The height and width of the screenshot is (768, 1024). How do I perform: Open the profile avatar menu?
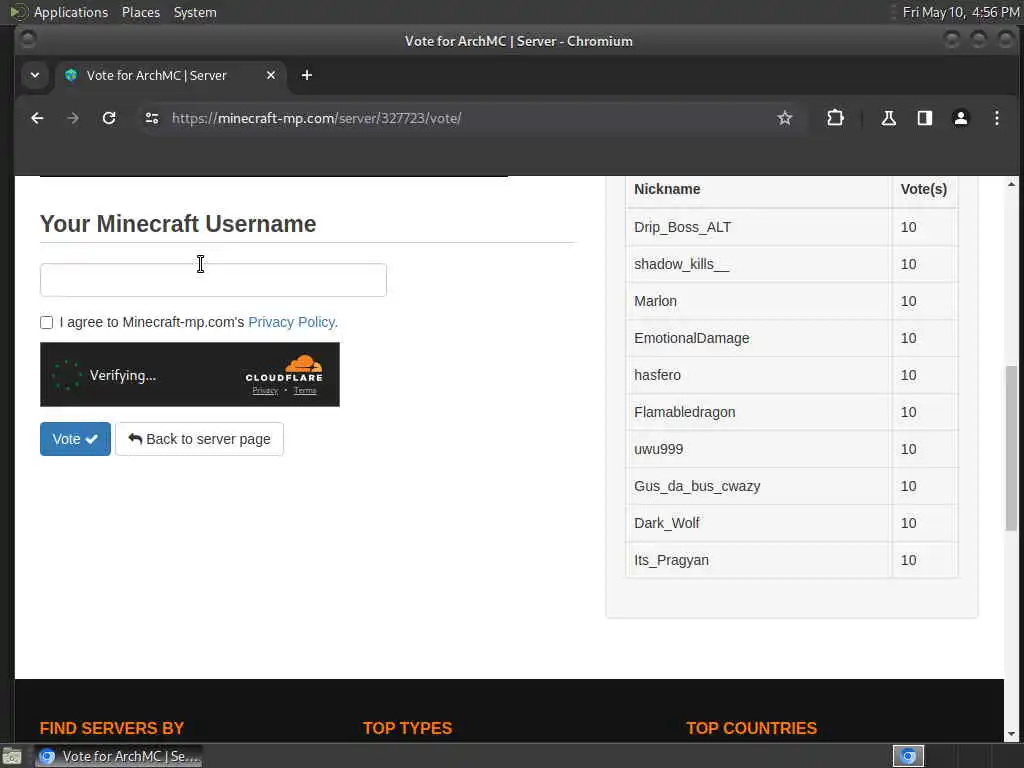coord(961,118)
